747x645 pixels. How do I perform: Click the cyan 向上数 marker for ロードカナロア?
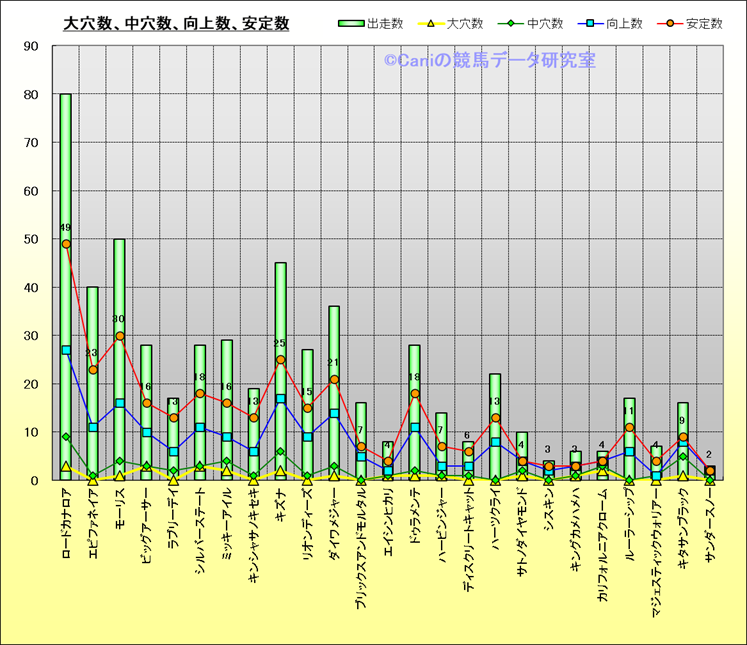(x=66, y=350)
